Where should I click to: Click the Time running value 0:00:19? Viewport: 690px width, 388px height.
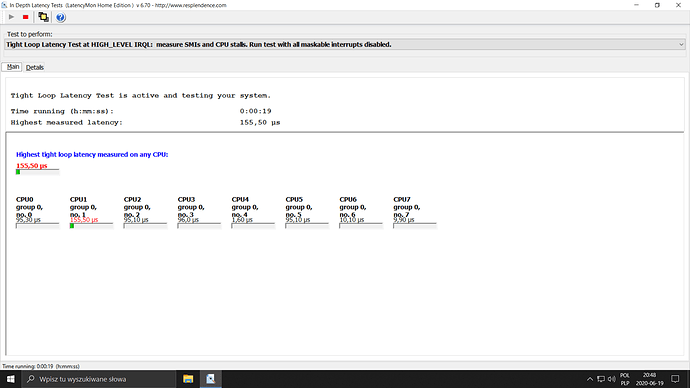(256, 111)
